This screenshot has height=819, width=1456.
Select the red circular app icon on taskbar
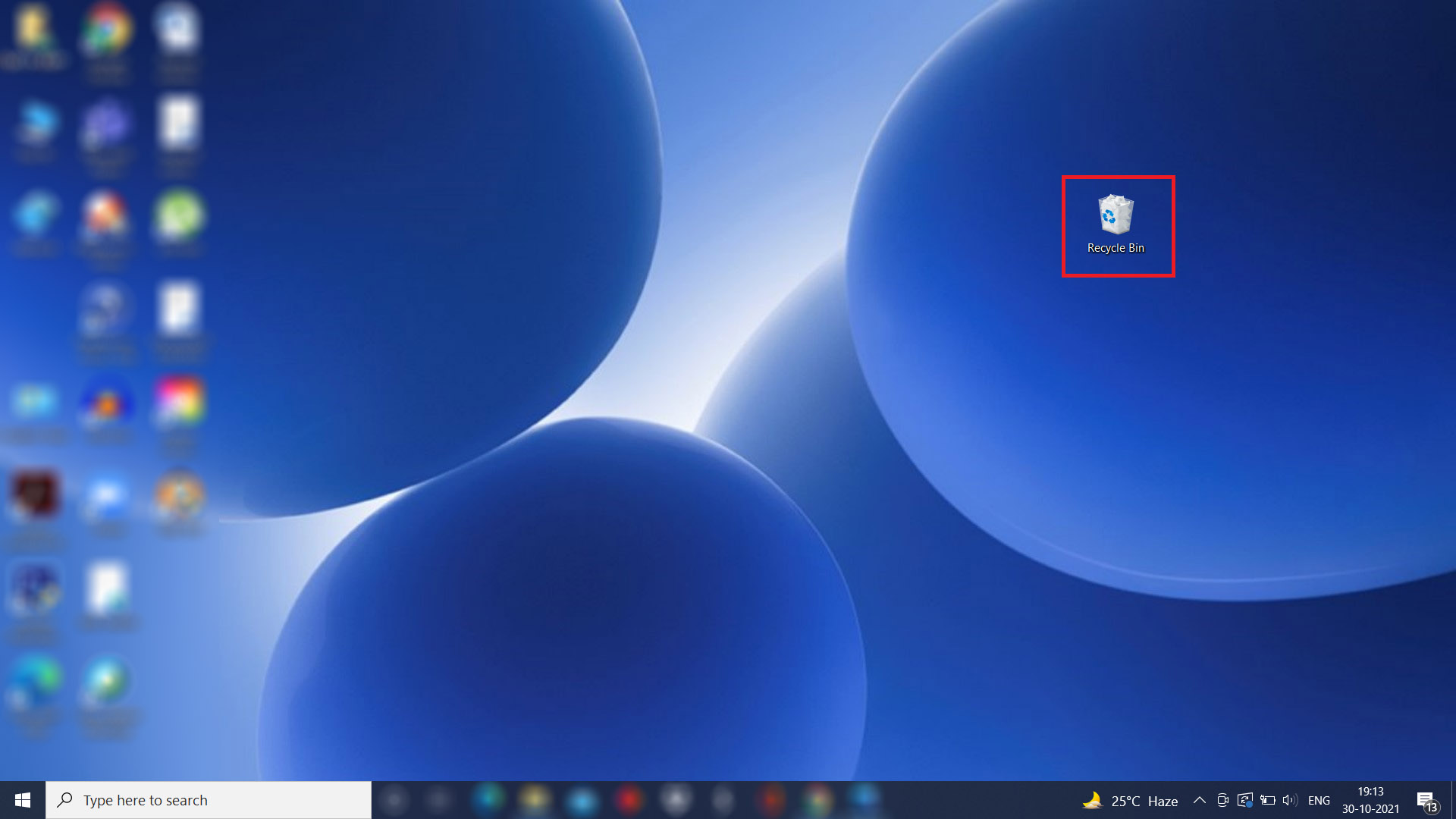pyautogui.click(x=629, y=799)
